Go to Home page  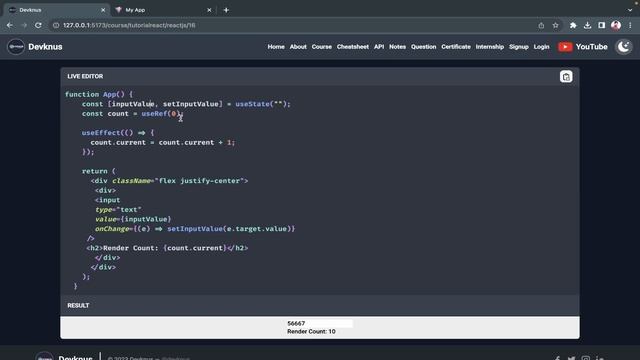tap(276, 47)
